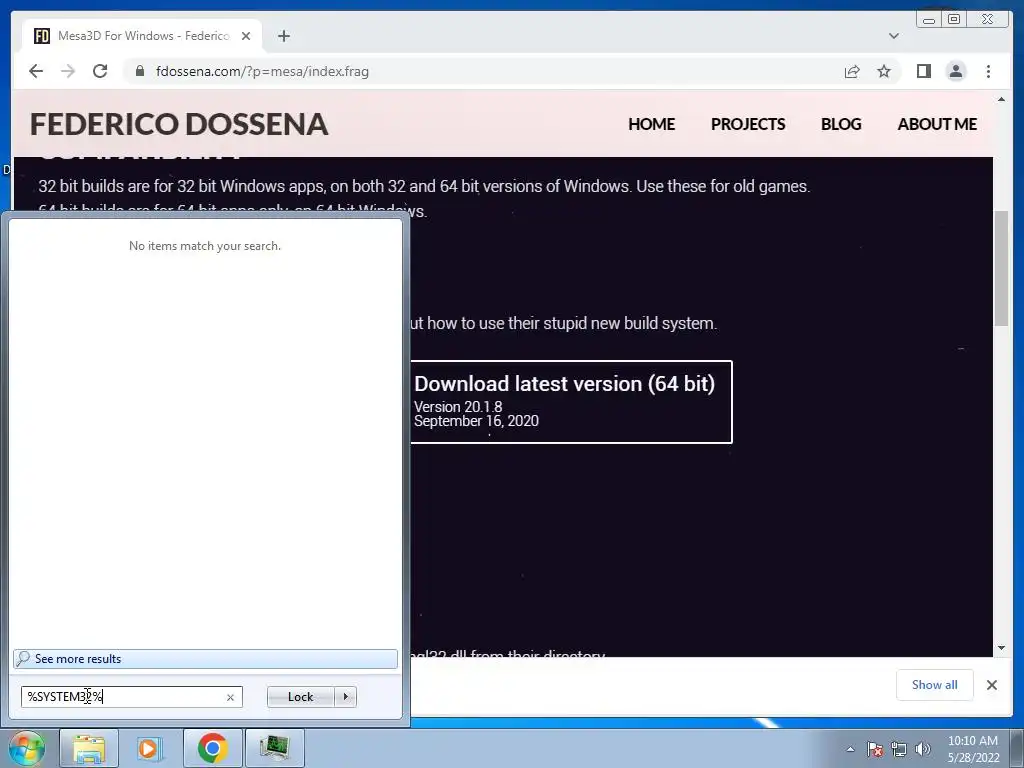
Task: Reload the current page
Action: [x=100, y=71]
